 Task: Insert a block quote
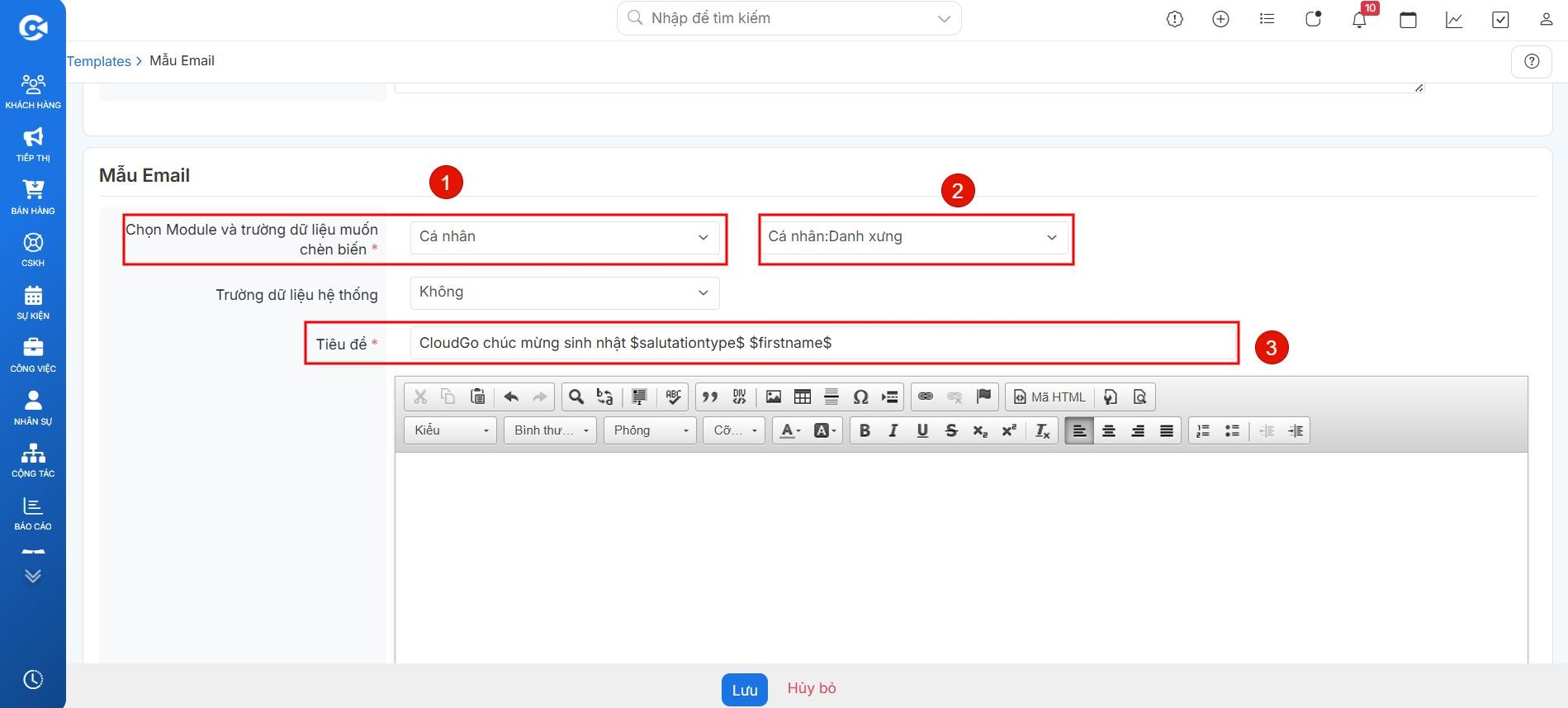[x=710, y=397]
